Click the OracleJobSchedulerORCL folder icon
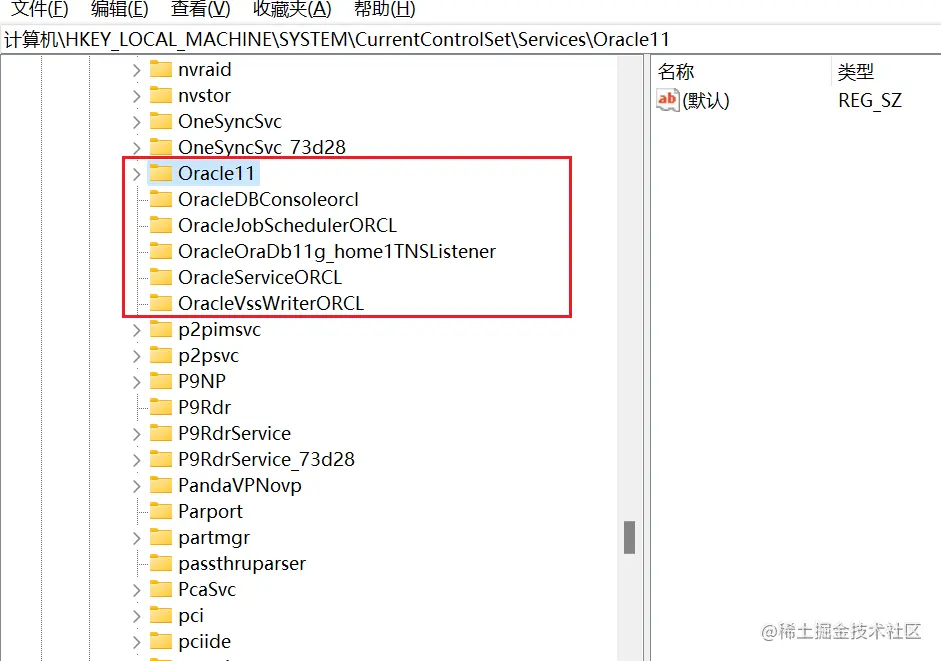The width and height of the screenshot is (941, 661). (x=160, y=225)
